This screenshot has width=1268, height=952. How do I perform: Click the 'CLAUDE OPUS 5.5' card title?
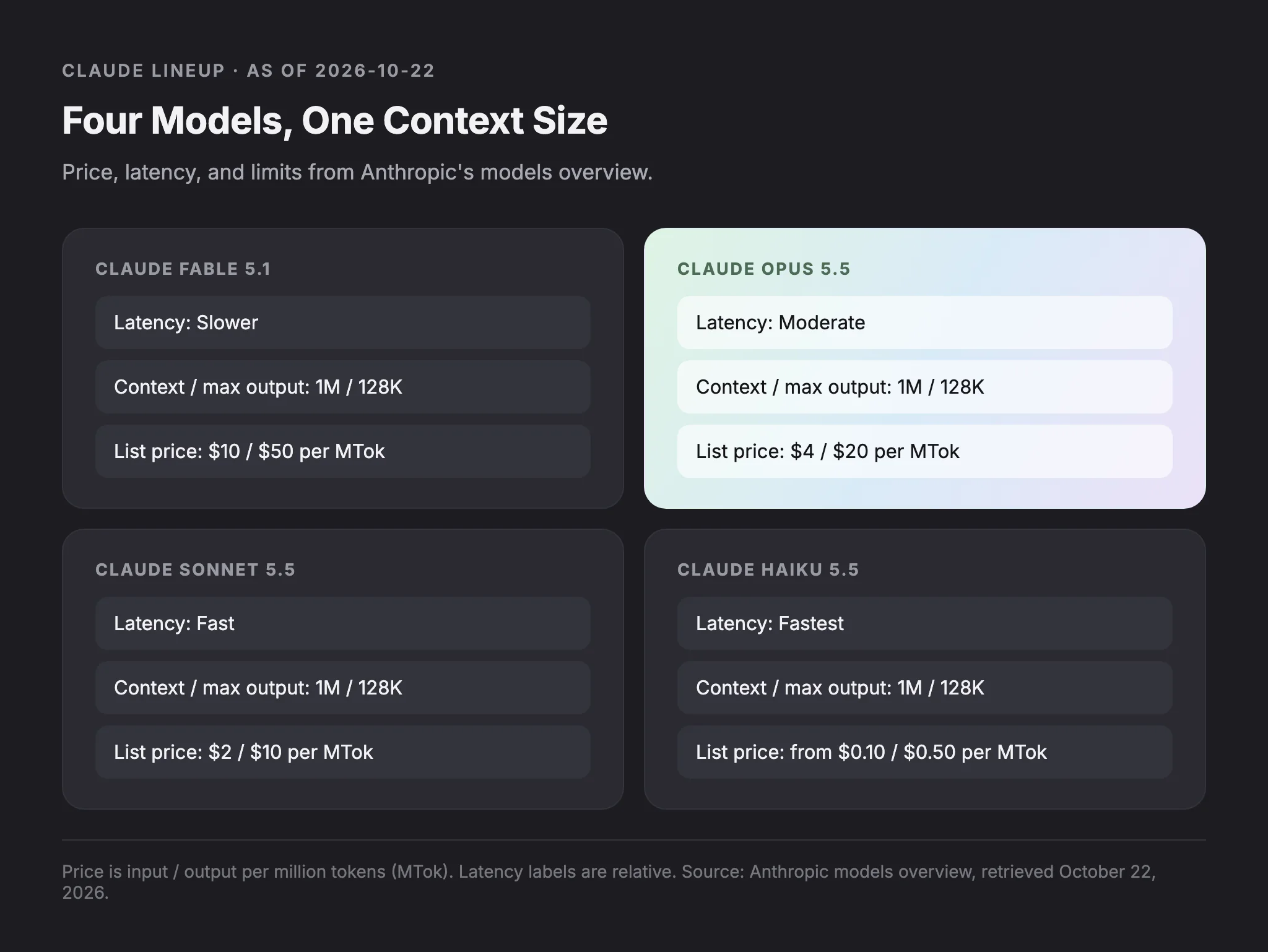tap(764, 269)
